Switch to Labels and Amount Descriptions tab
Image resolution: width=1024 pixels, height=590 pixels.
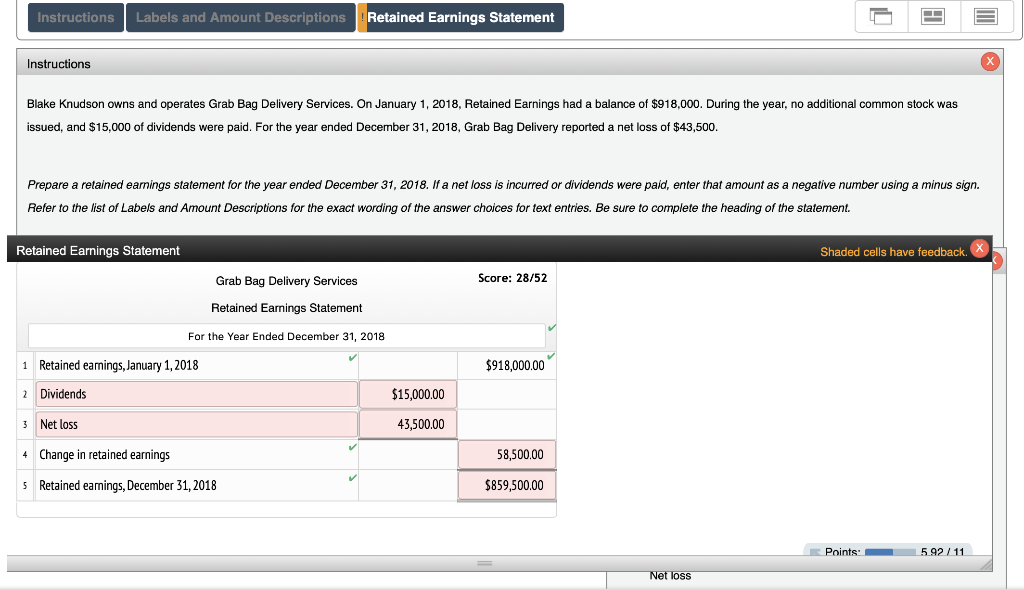(x=240, y=17)
